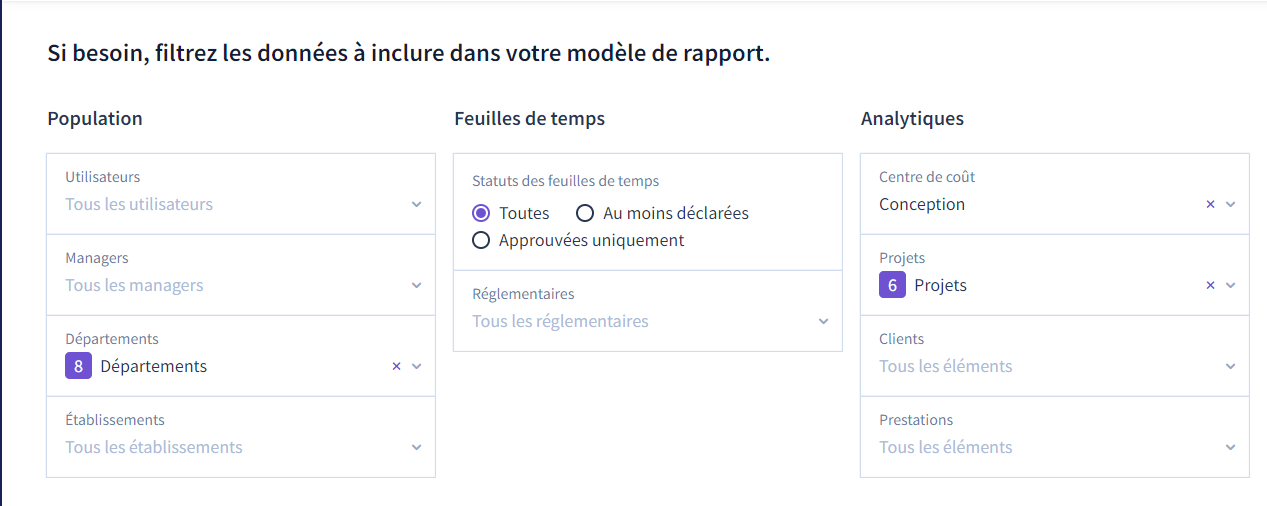Click the Tous les utilisateurs field

point(241,194)
